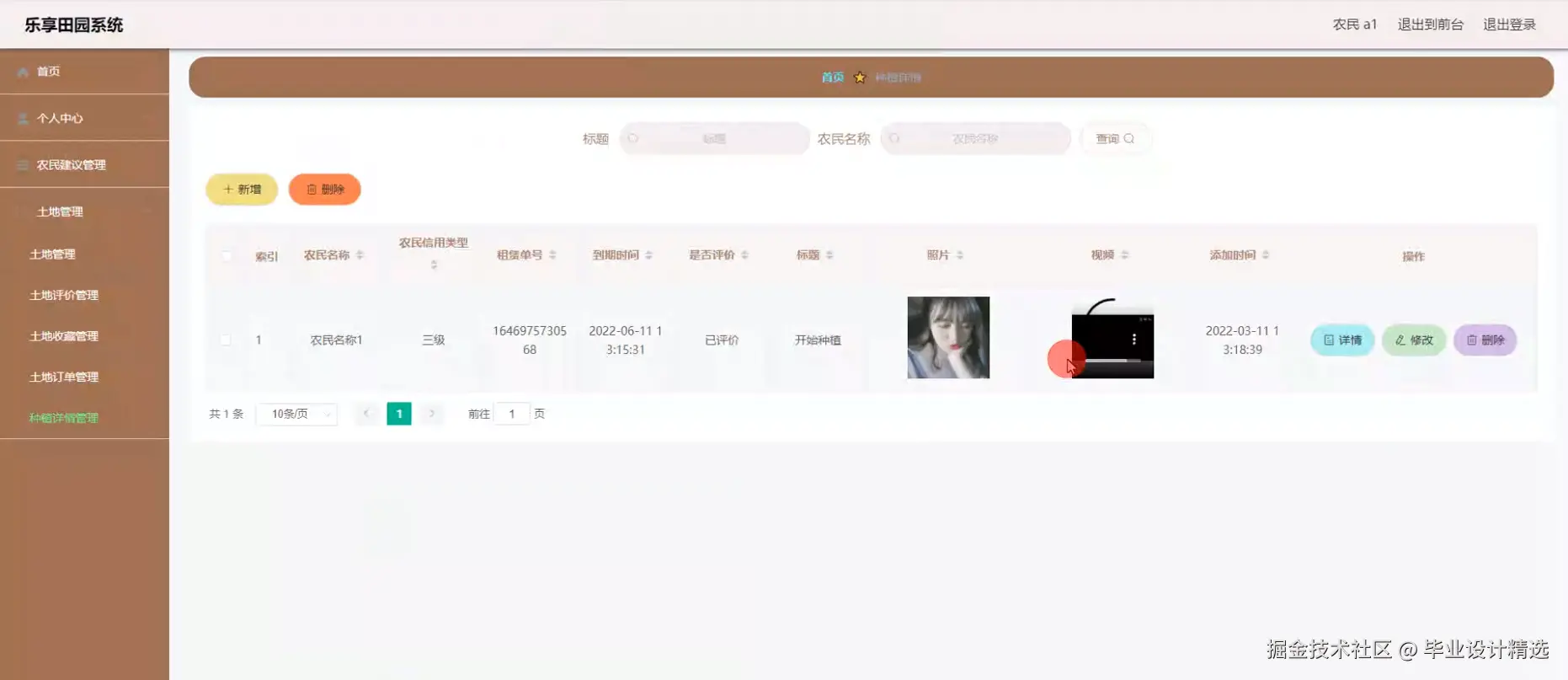Click the 开始种植 title cell

[x=818, y=340]
